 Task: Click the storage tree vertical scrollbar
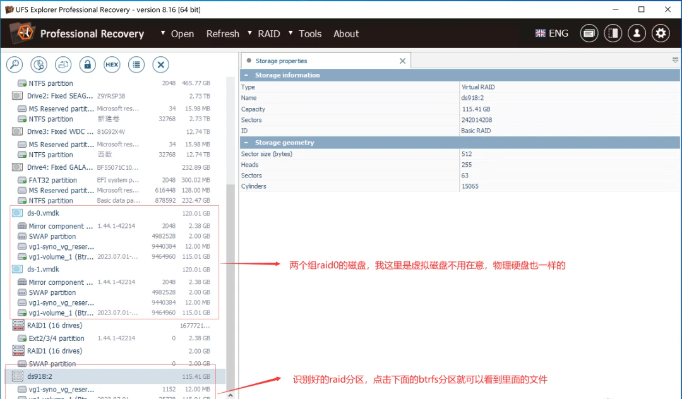pos(231,287)
